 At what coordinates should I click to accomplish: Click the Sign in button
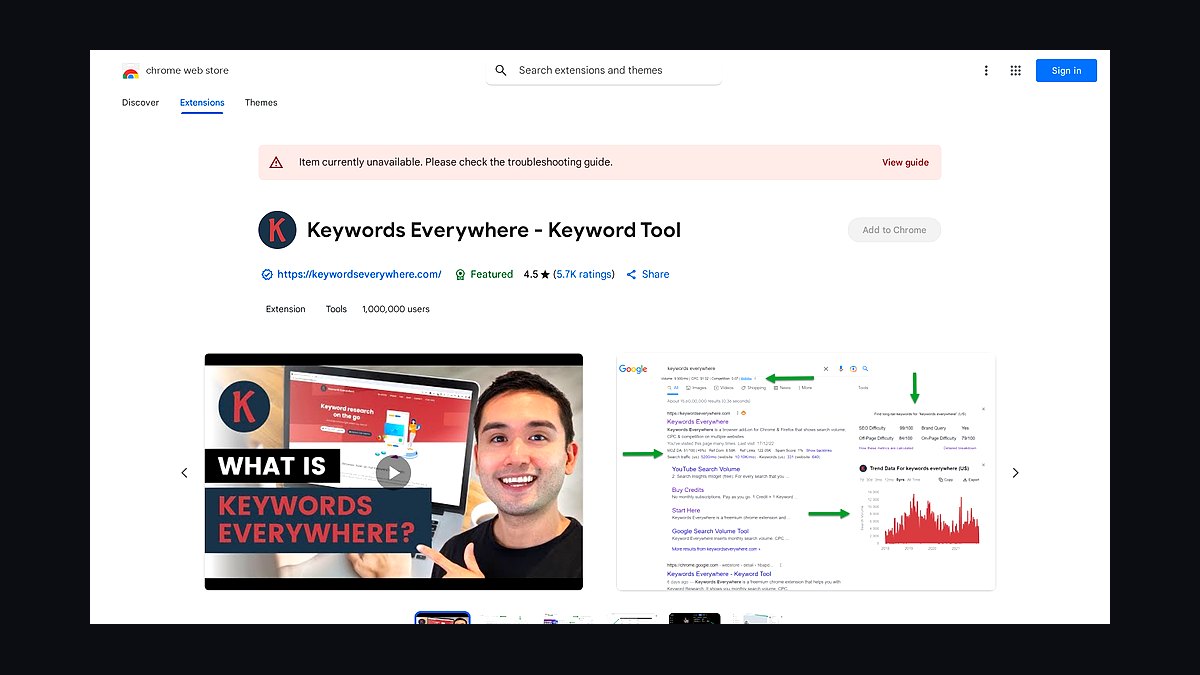pos(1066,71)
